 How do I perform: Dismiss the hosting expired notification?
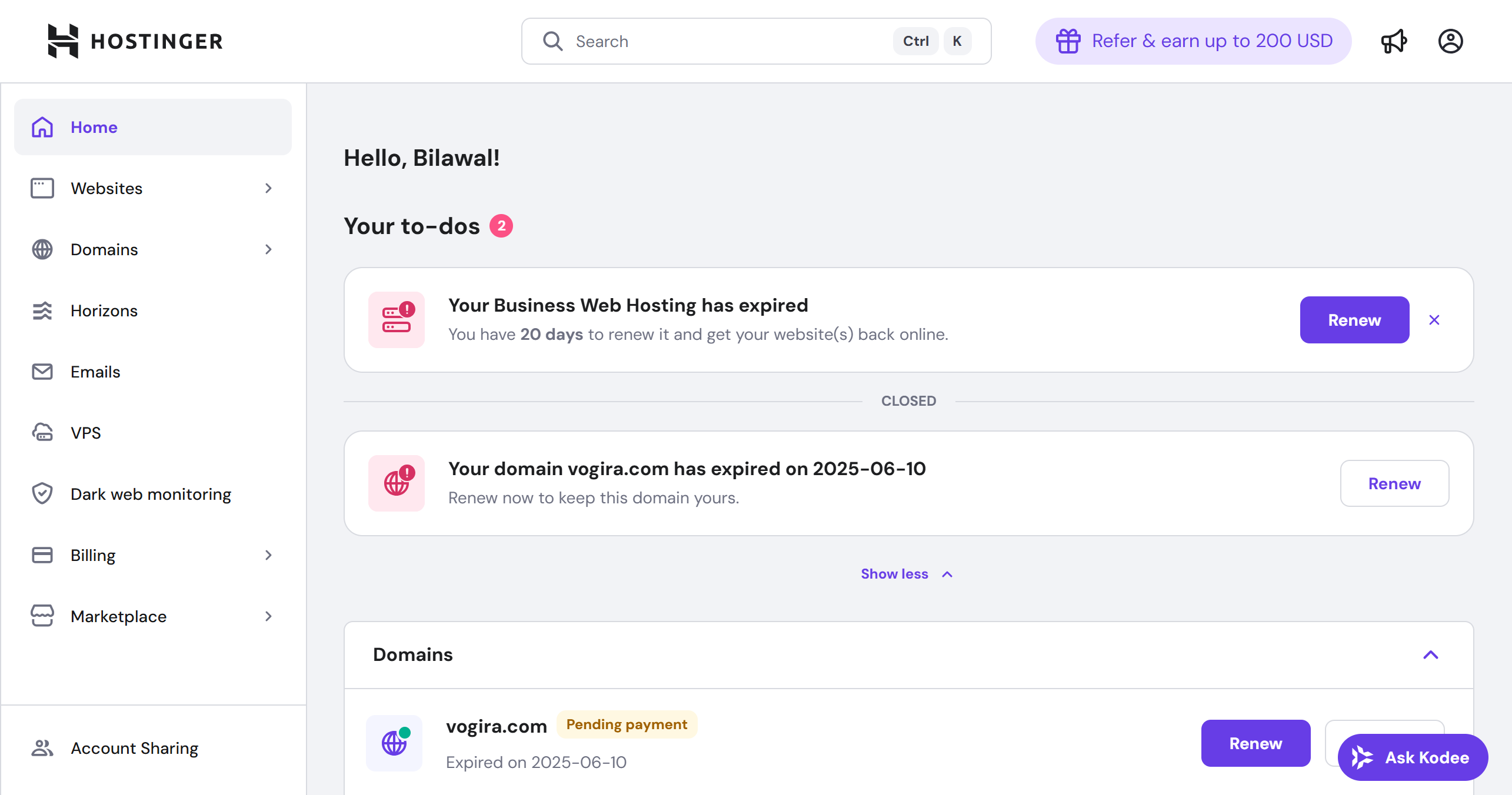click(1434, 320)
